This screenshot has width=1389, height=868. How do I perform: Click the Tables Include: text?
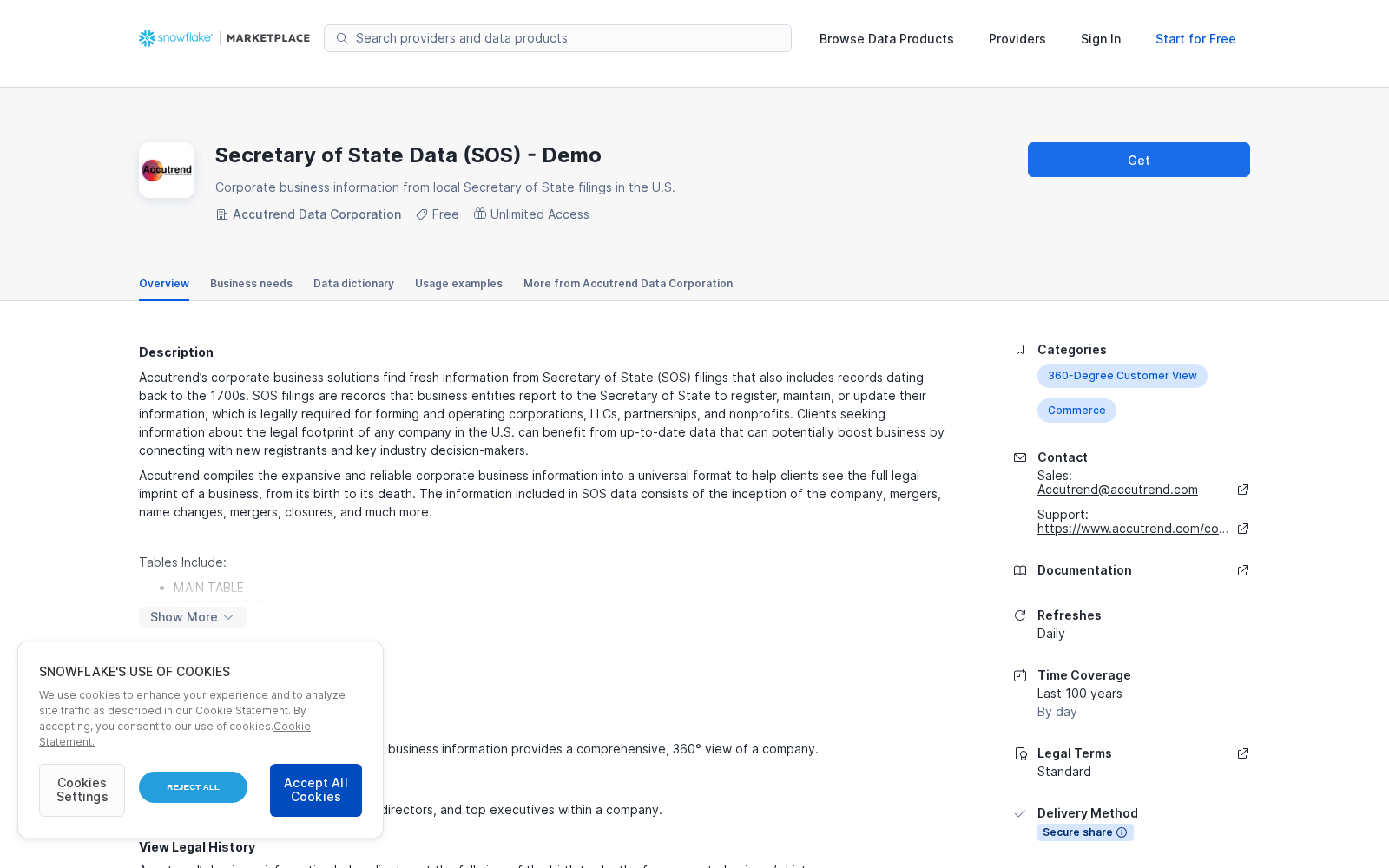click(x=182, y=562)
